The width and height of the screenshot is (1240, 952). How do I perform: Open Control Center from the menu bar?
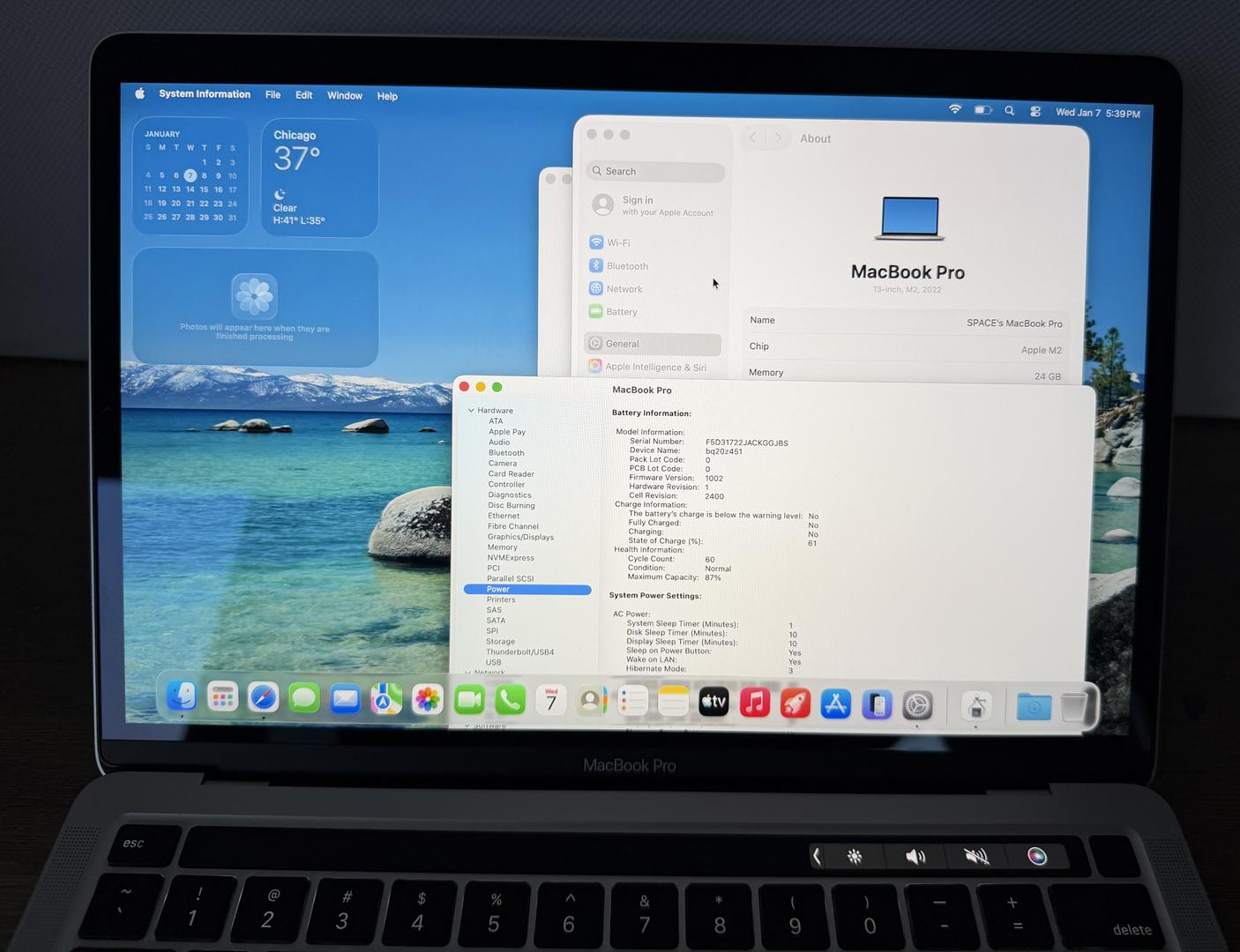[1035, 111]
